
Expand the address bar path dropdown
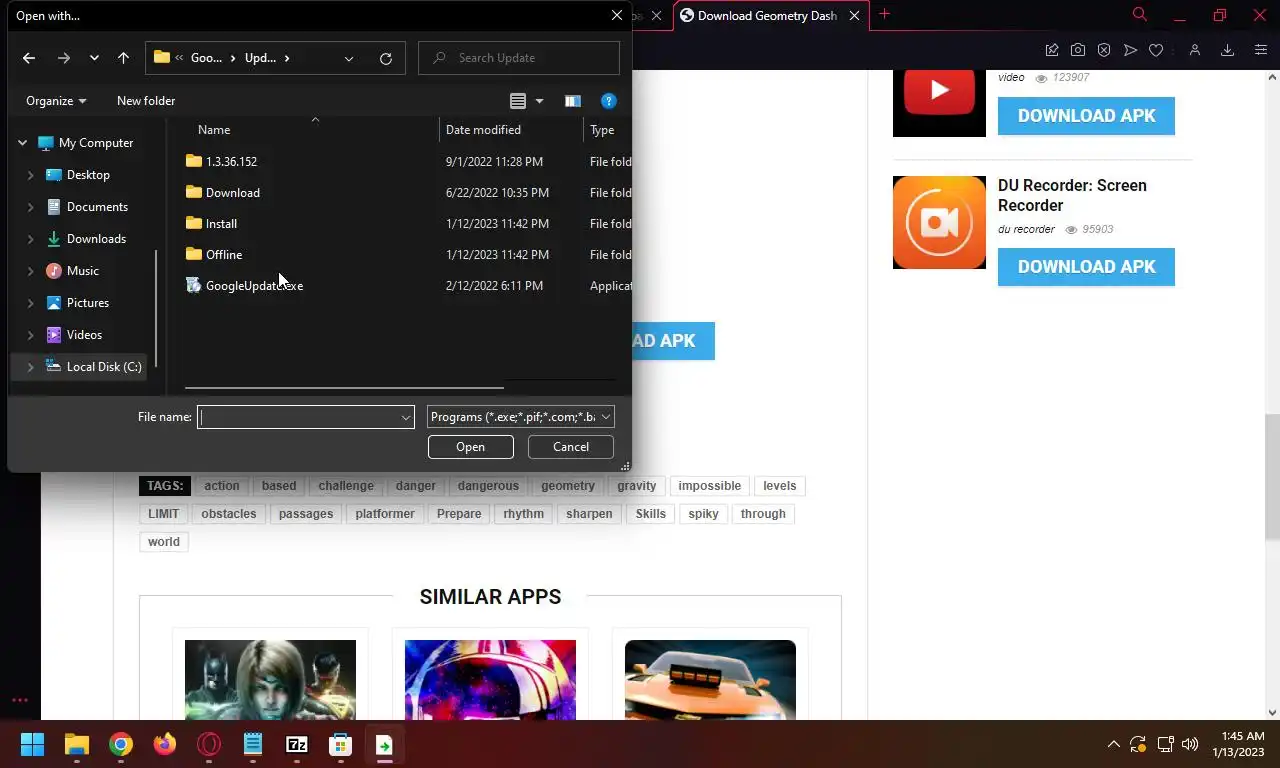pos(349,58)
